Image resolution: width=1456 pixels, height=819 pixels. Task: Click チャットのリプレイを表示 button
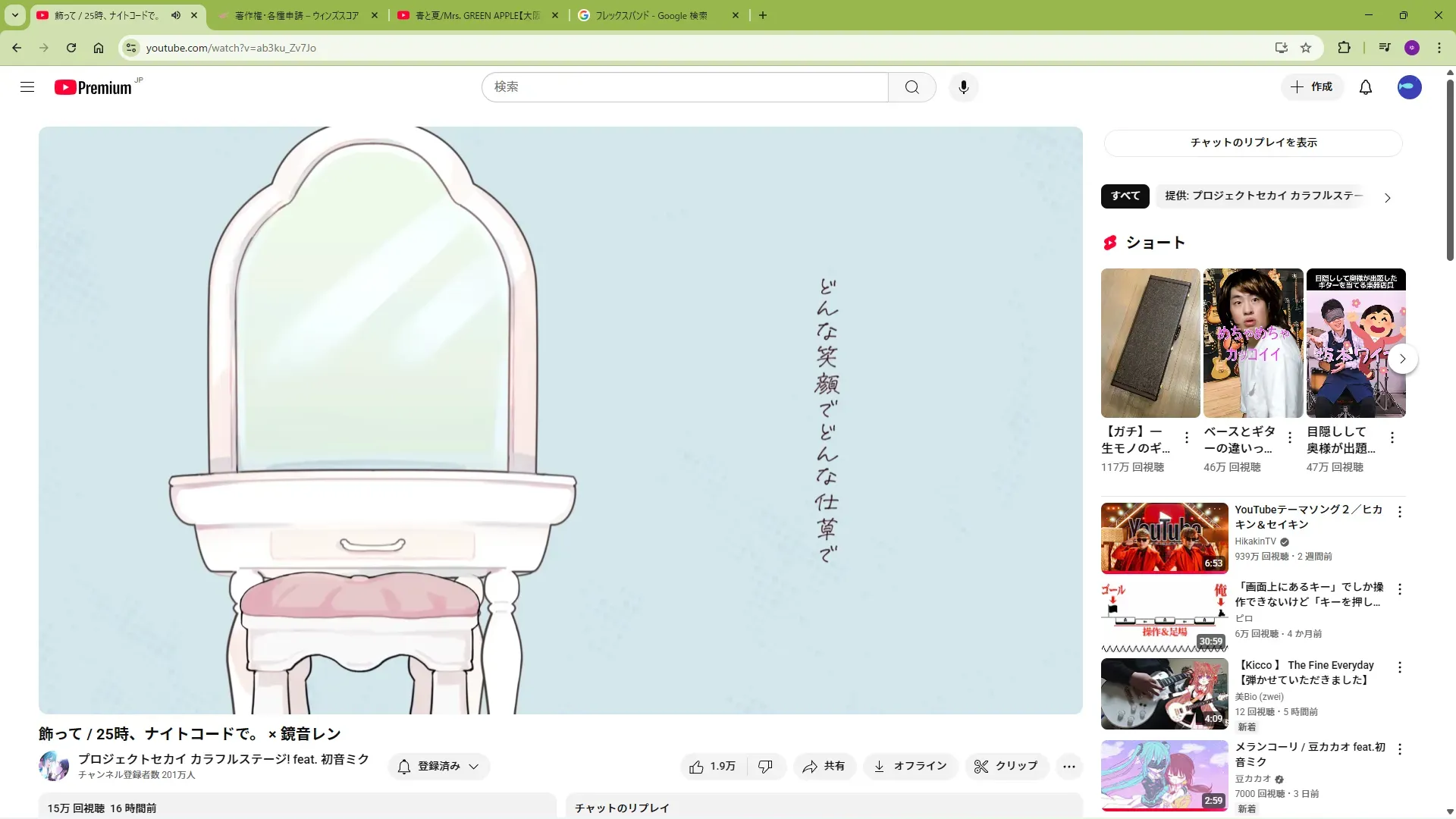[x=1253, y=143]
